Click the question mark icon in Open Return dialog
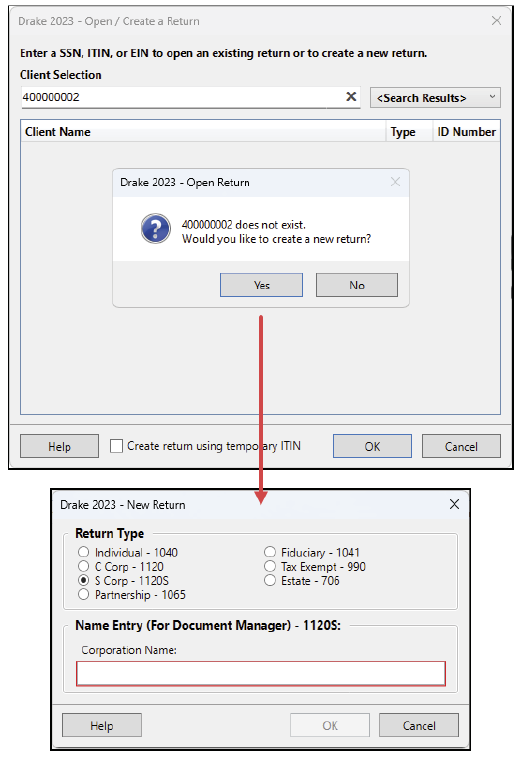Screen dimensions: 521x759 155,228
